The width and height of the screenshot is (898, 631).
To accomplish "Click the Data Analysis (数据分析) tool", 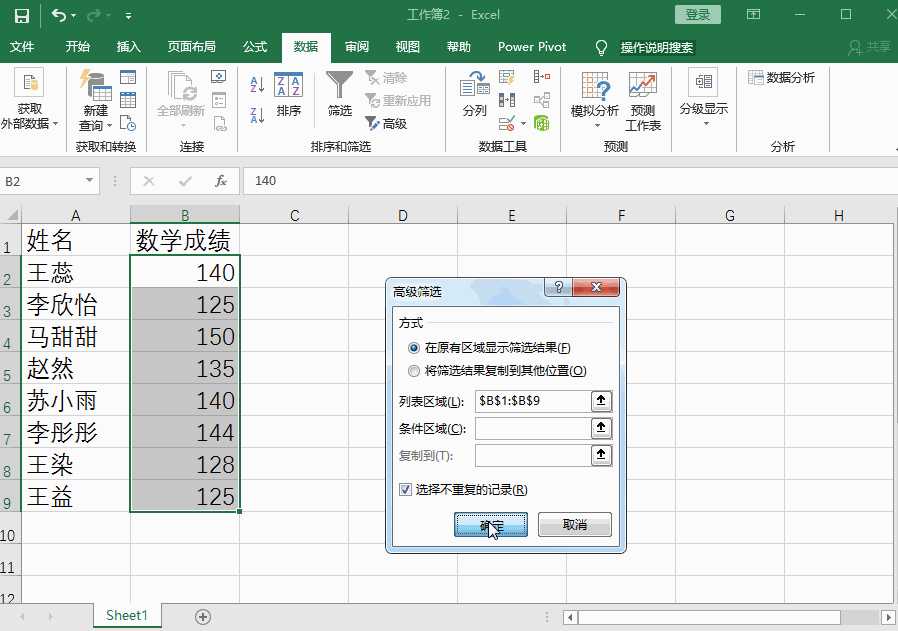I will coord(781,78).
